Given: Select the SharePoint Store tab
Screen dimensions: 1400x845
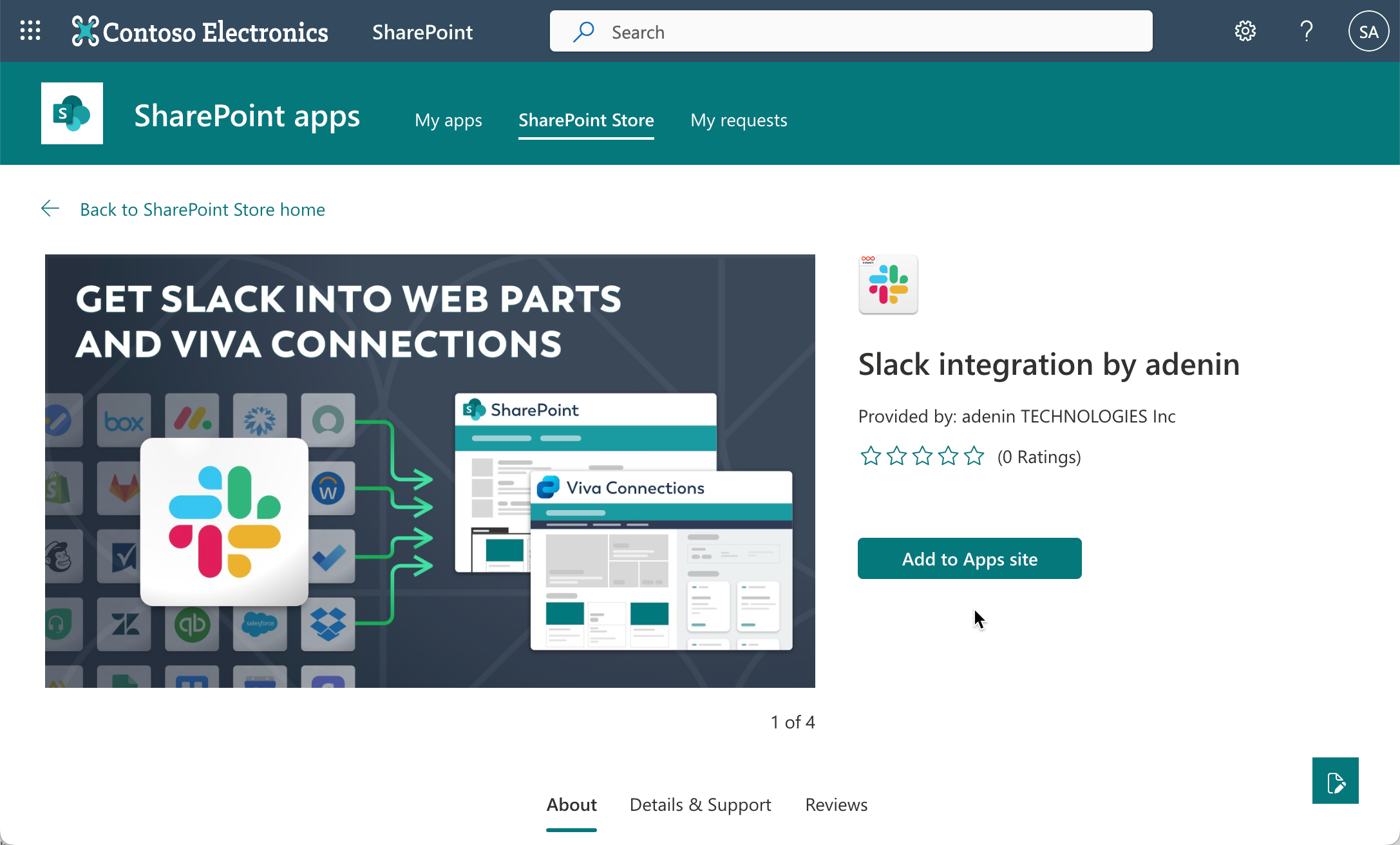Looking at the screenshot, I should (x=586, y=120).
